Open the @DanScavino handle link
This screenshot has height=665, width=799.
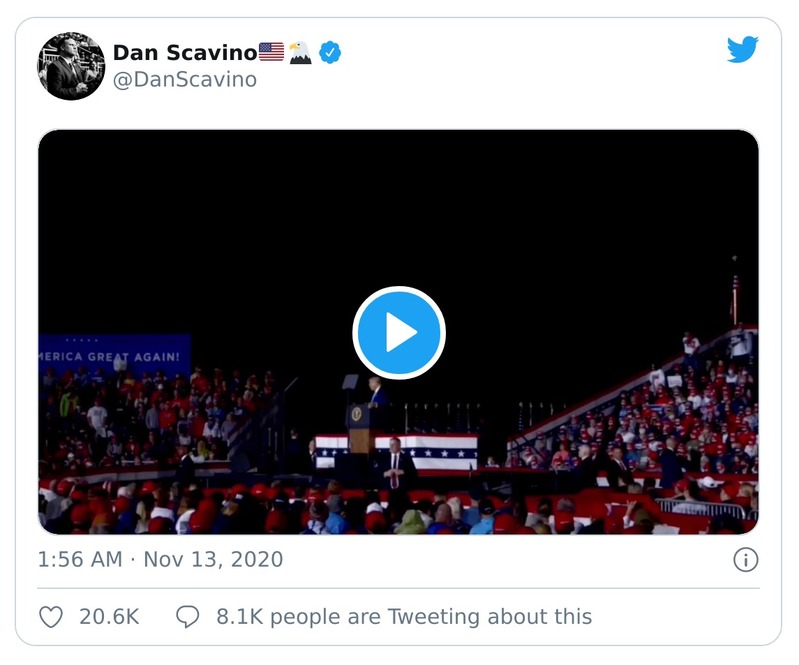pyautogui.click(x=184, y=80)
